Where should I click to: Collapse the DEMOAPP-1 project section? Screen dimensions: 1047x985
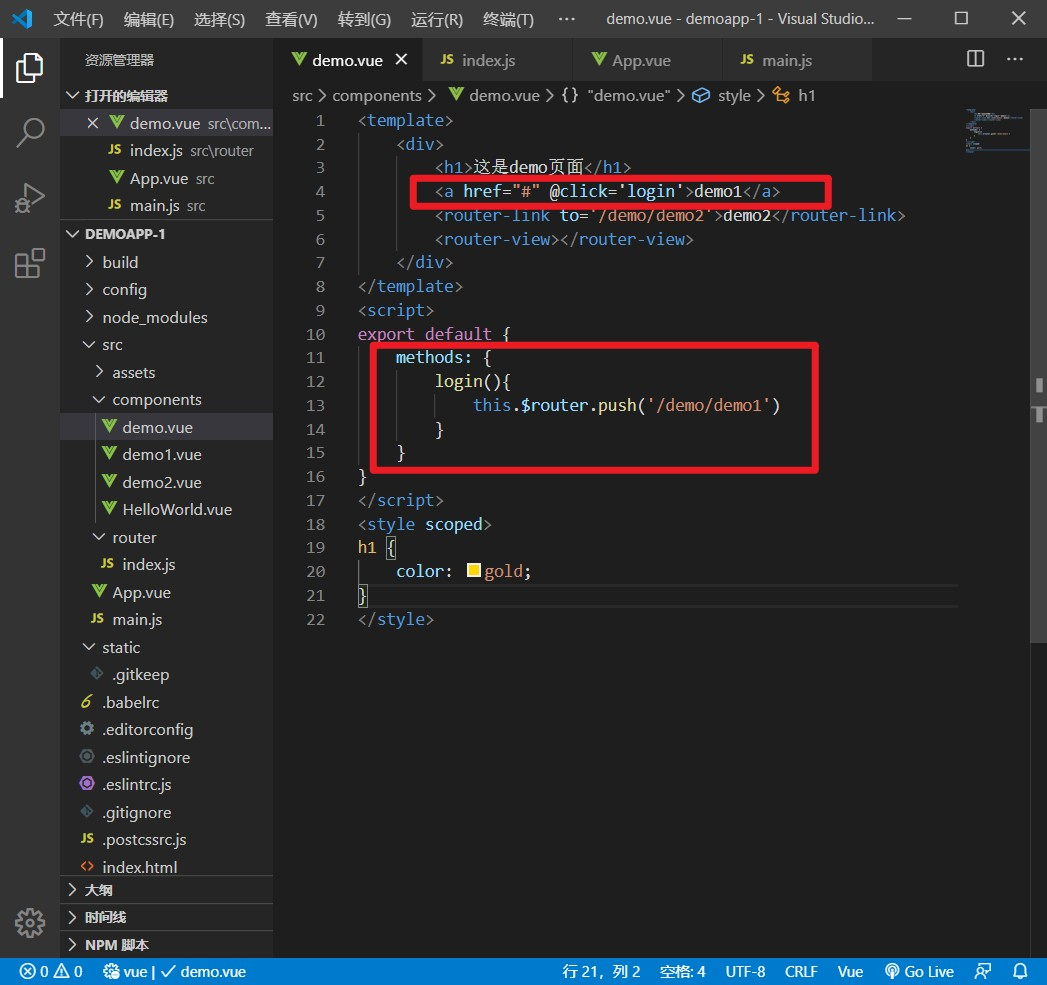167,234
